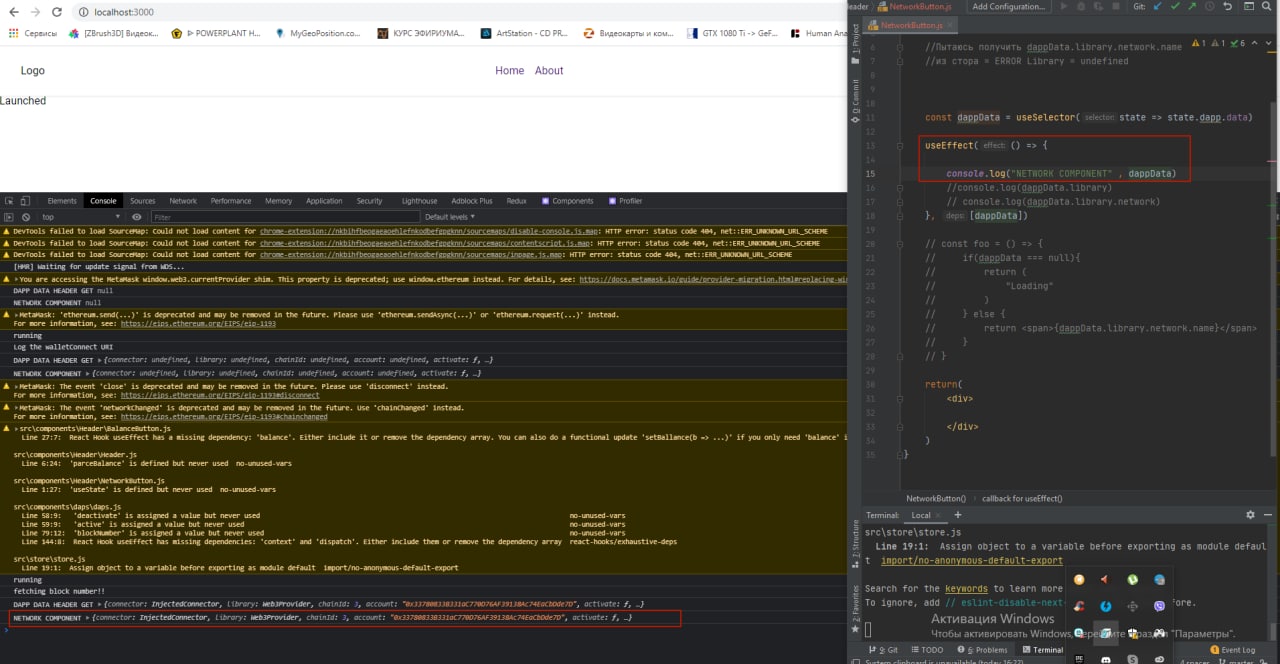Viewport: 1280px width, 664px height.
Task: Show the console sidebar
Action: click(x=10, y=217)
